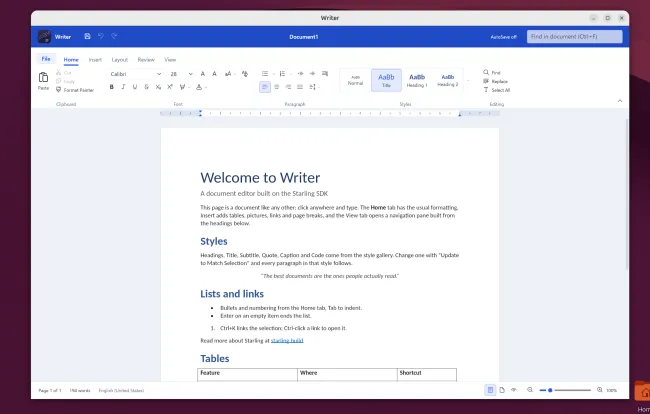The image size is (650, 414).
Task: Increase font size with the larger A
Action: (203, 74)
